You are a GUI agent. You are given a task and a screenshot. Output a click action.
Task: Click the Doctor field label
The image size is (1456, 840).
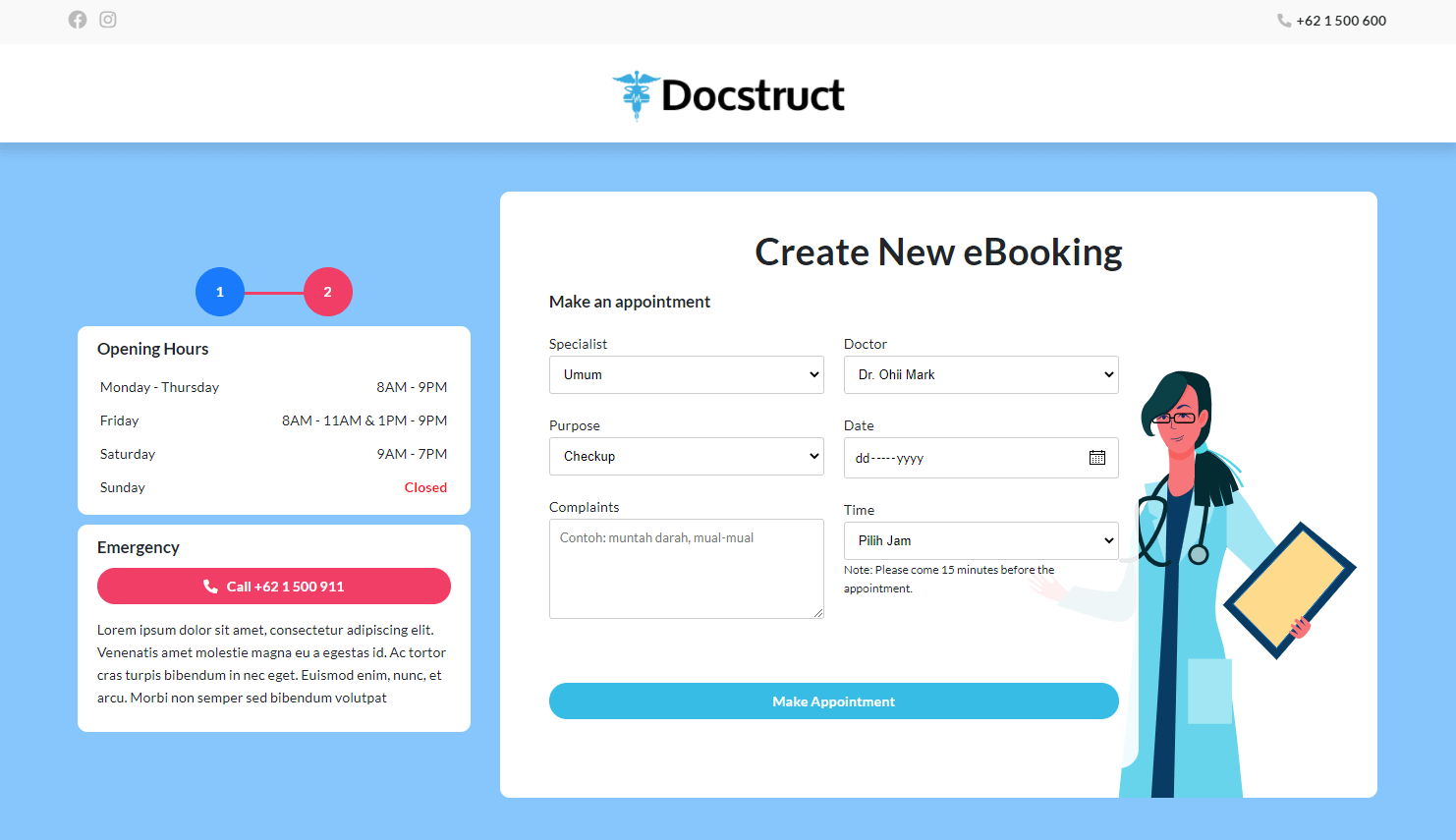[866, 344]
